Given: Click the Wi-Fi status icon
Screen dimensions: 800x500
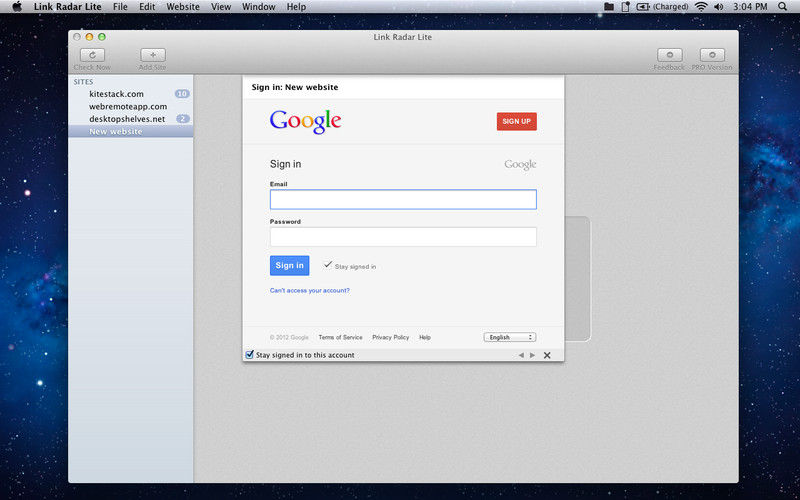Looking at the screenshot, I should pos(702,7).
